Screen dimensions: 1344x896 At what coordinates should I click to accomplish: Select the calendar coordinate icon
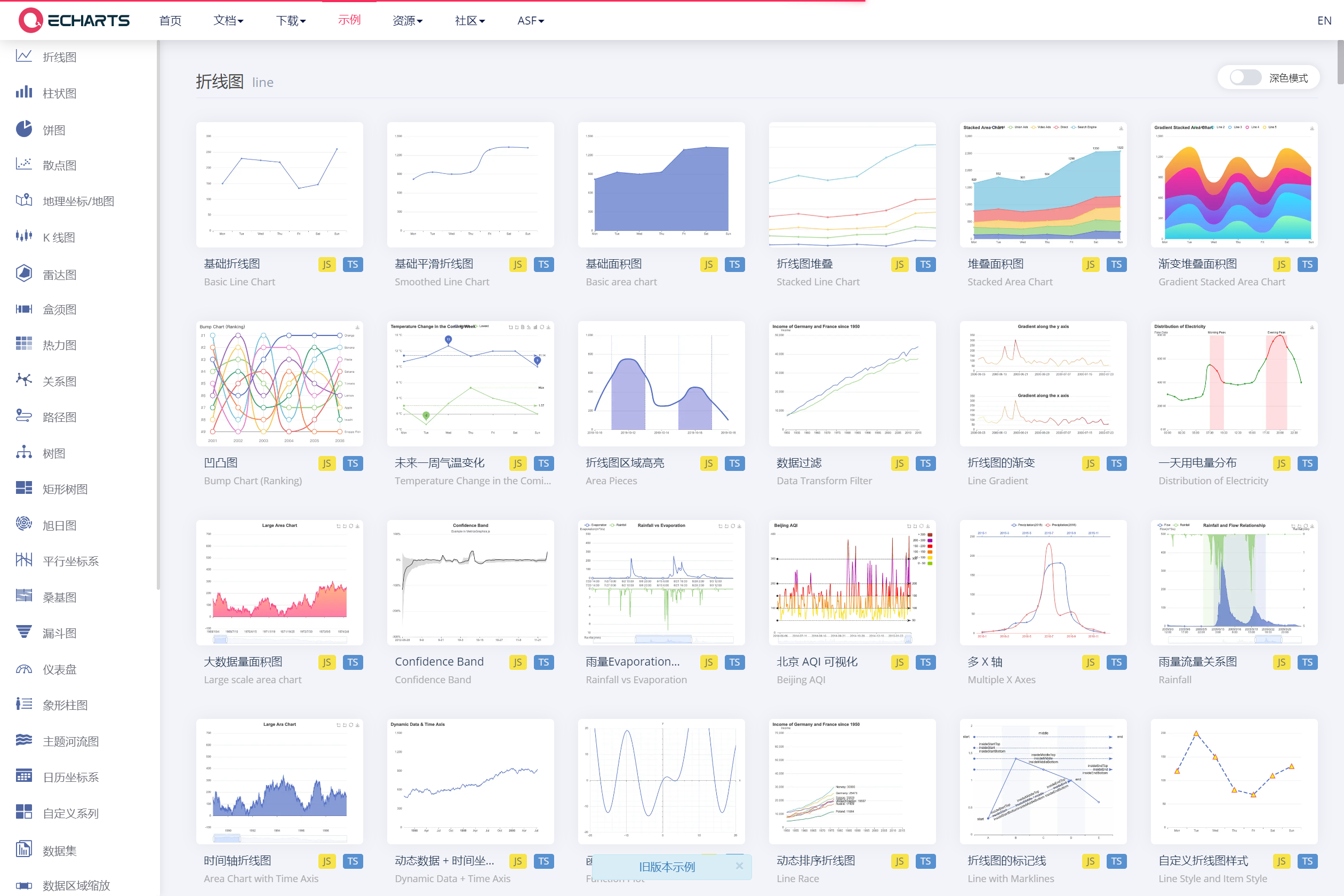(x=24, y=777)
